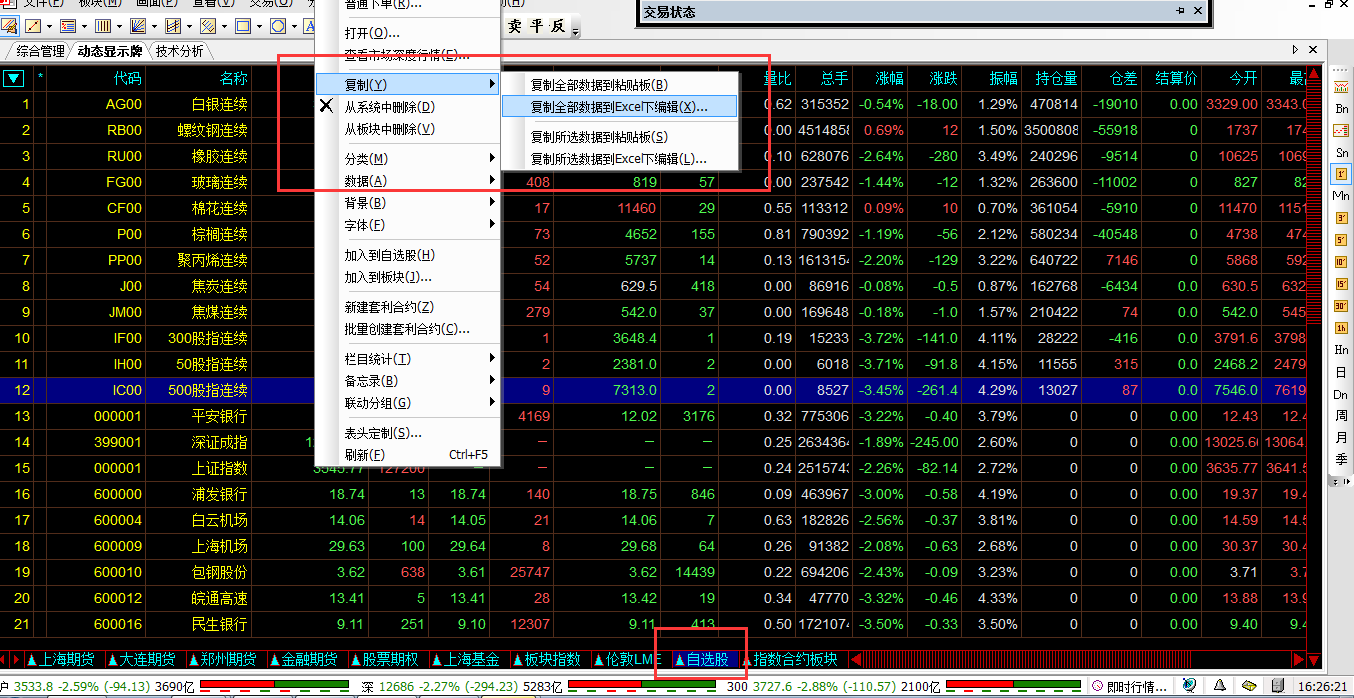Click the 1h hourly period icon
1354x698 pixels.
point(1341,328)
